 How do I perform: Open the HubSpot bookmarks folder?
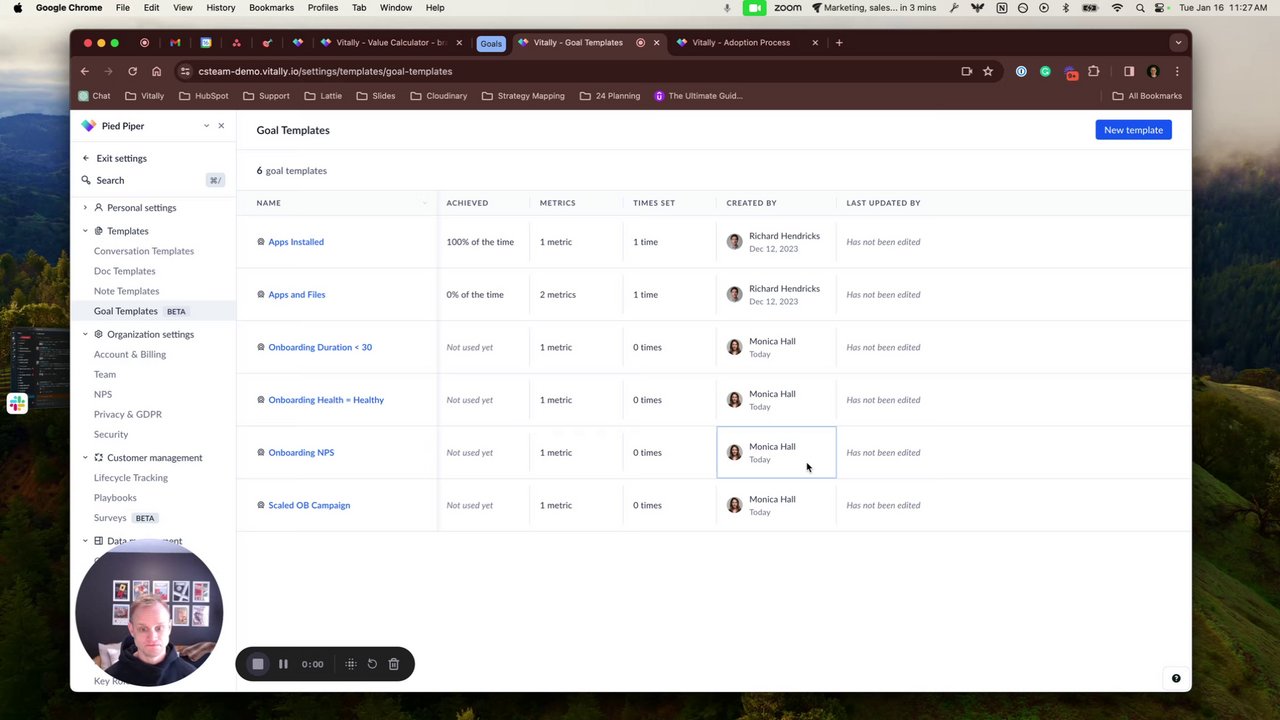pyautogui.click(x=203, y=96)
